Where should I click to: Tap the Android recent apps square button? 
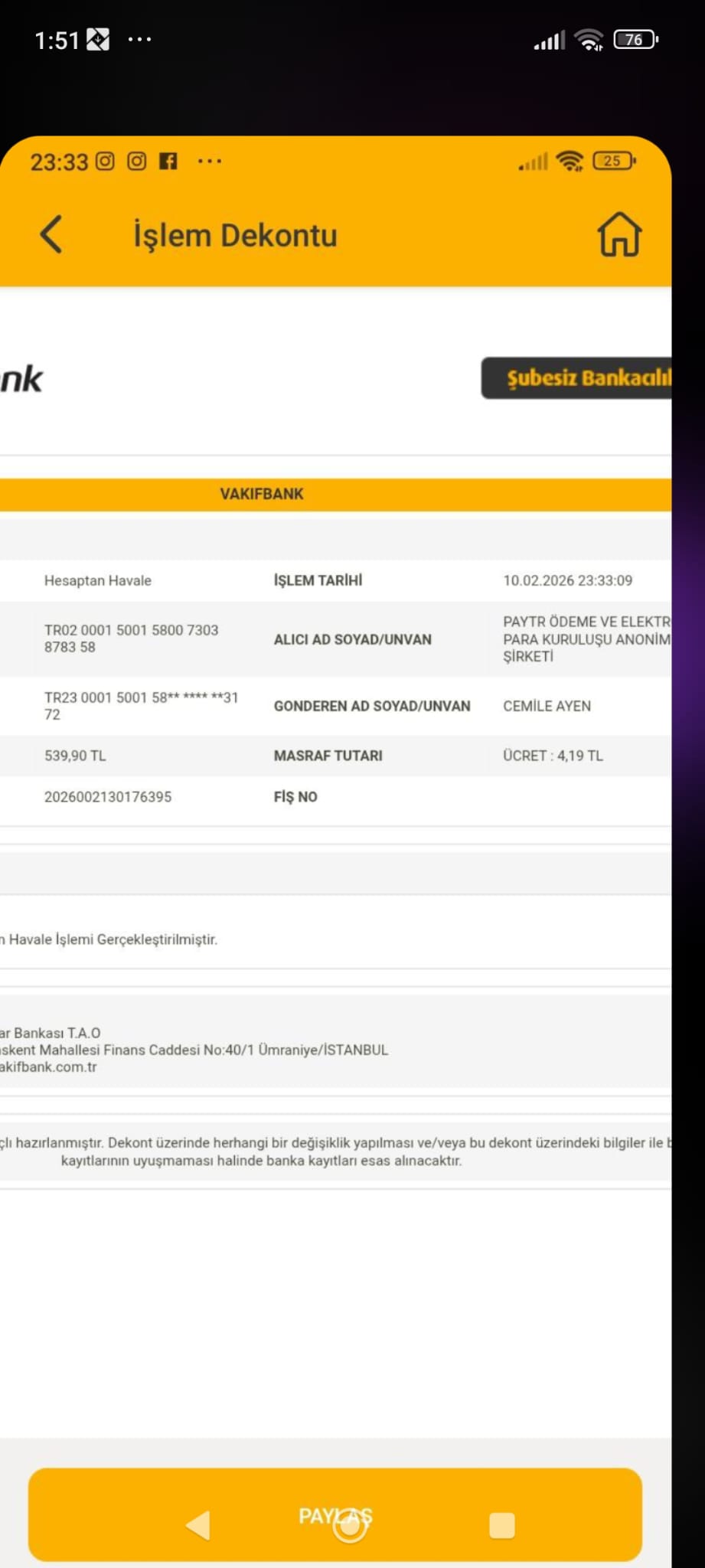click(x=501, y=1525)
